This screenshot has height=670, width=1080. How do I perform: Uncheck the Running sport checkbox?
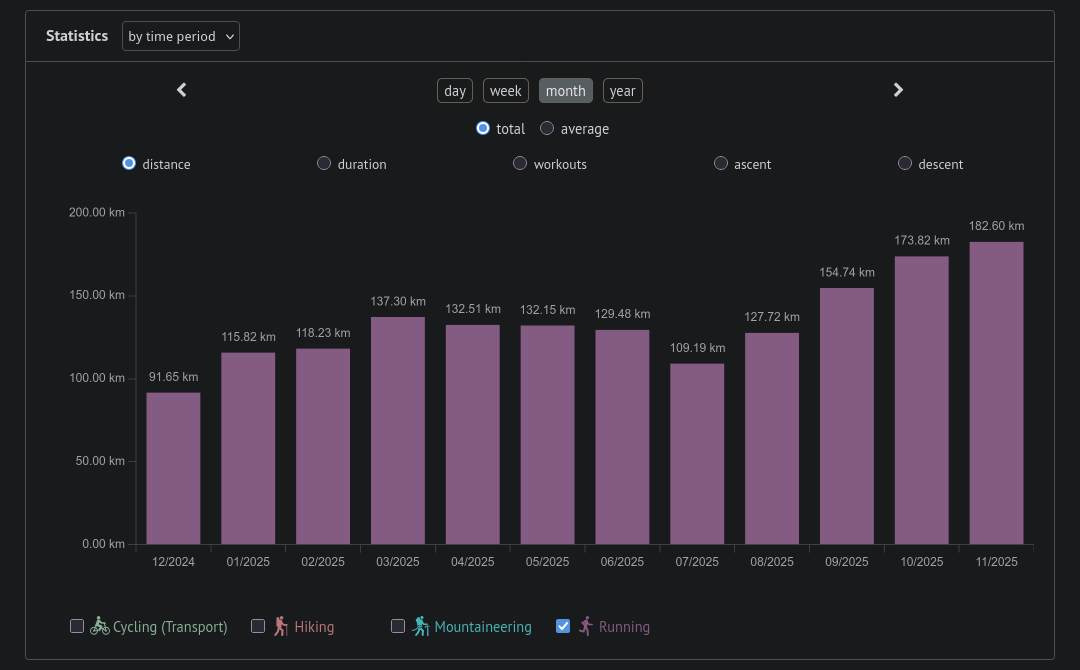click(563, 626)
